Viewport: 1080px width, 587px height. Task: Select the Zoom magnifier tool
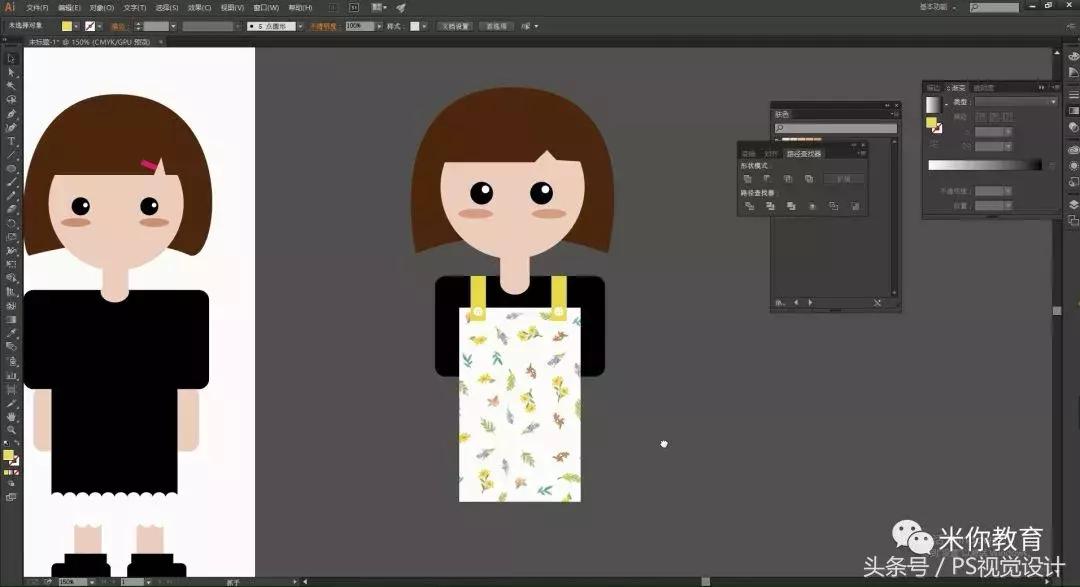pyautogui.click(x=11, y=429)
